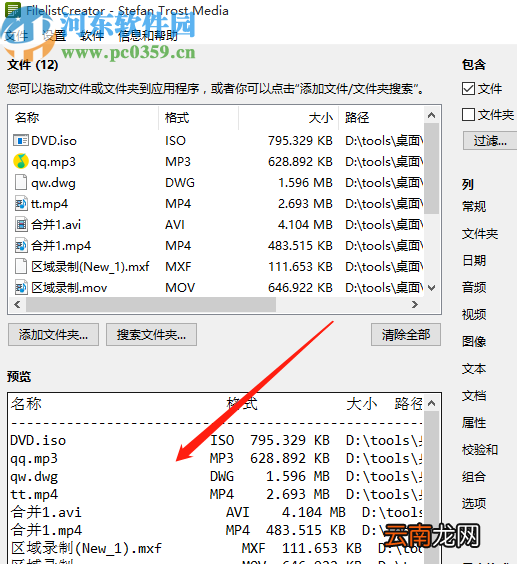517x564 pixels.
Task: Open the 视频 column section
Action: [474, 314]
